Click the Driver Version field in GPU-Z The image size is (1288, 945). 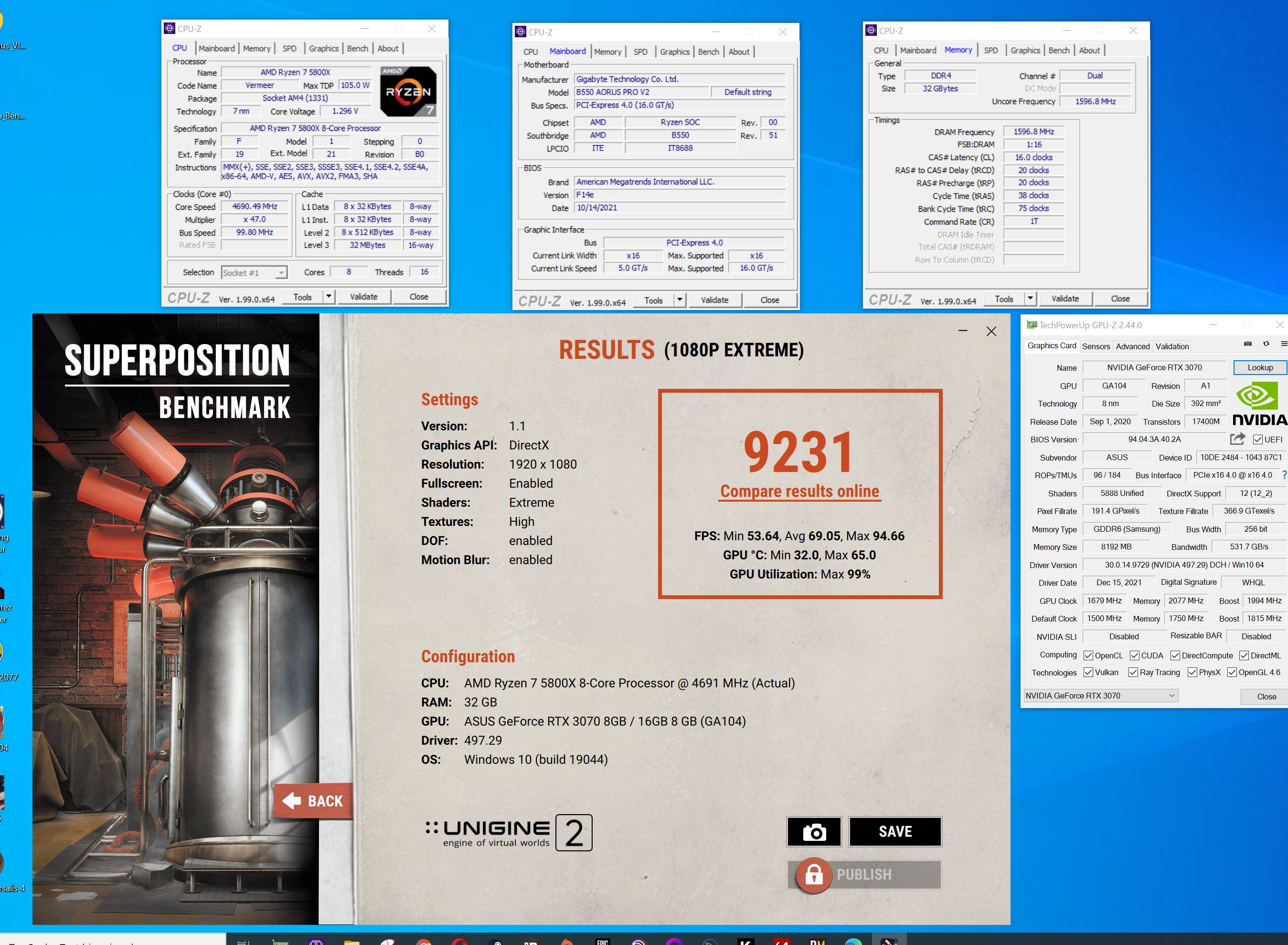click(1184, 565)
